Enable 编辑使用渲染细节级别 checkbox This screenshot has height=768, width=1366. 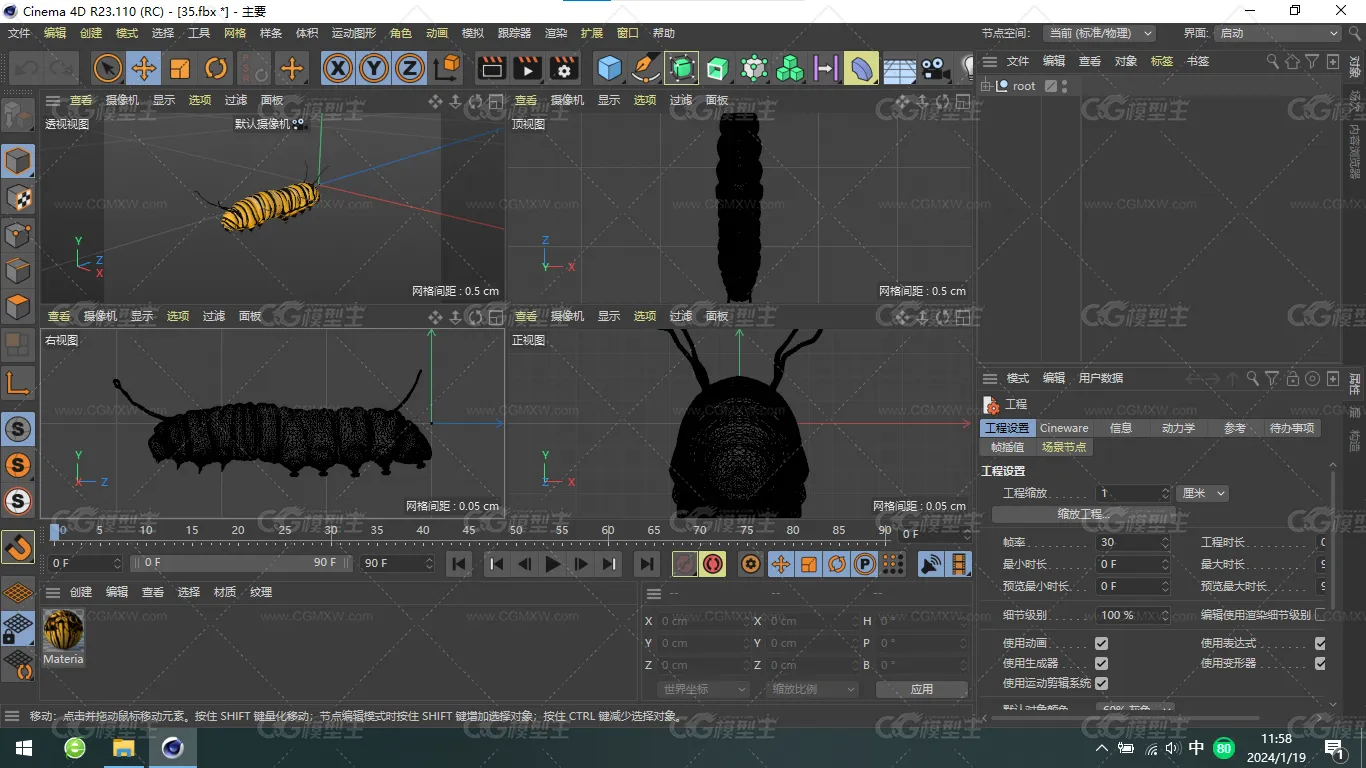1320,615
